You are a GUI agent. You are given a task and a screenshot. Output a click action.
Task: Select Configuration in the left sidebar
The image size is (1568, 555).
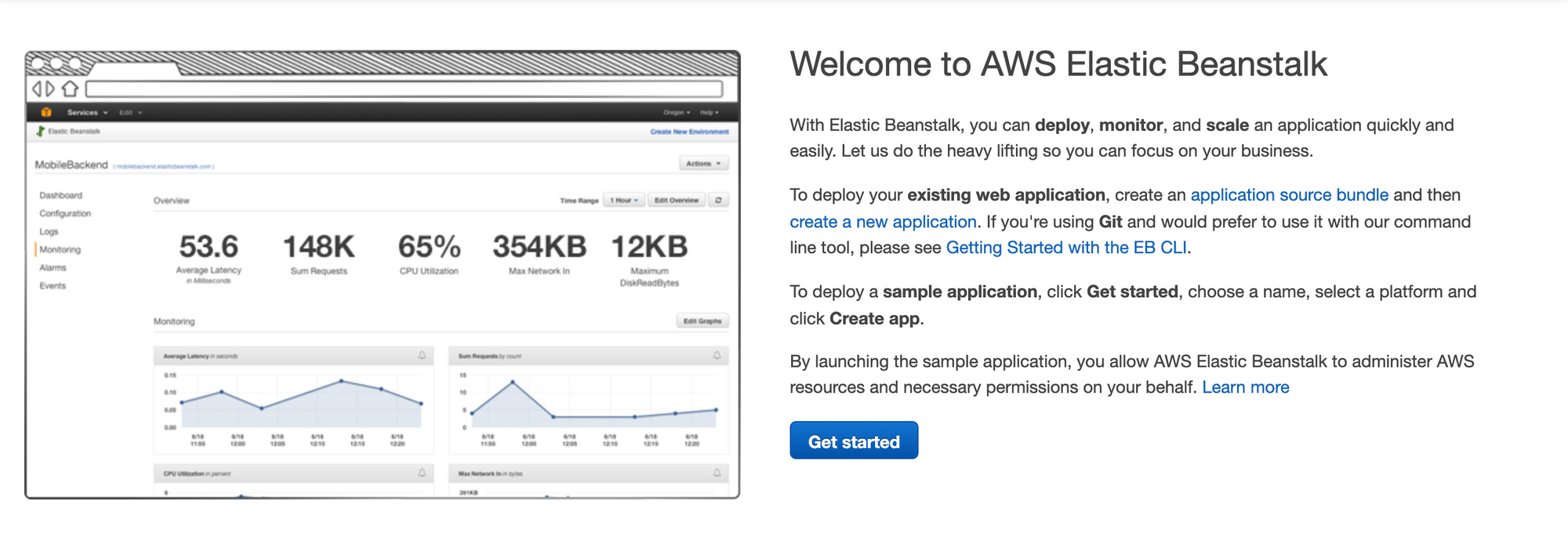point(65,213)
